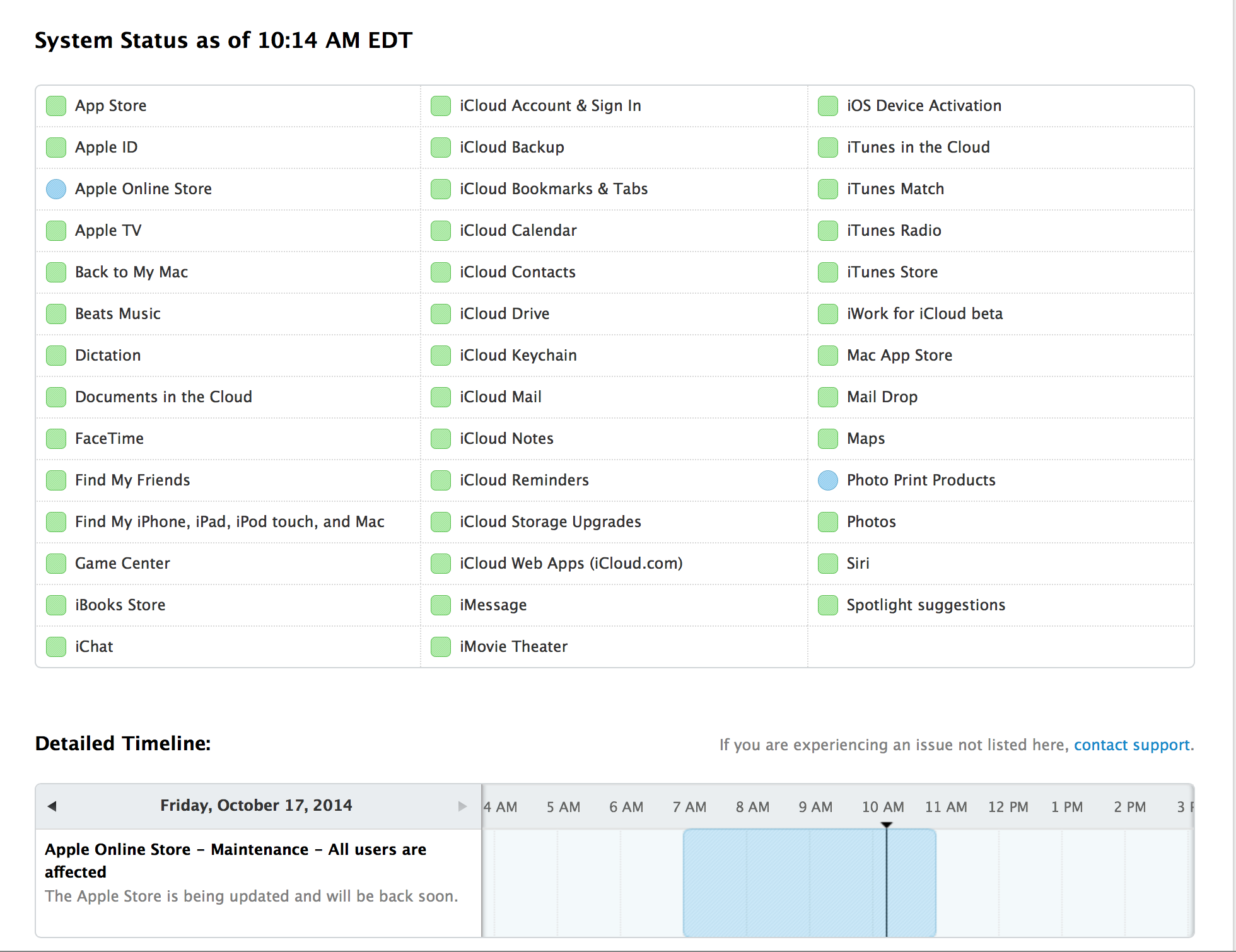Click the 12 PM label on timeline header
The height and width of the screenshot is (952, 1236).
pyautogui.click(x=1008, y=807)
